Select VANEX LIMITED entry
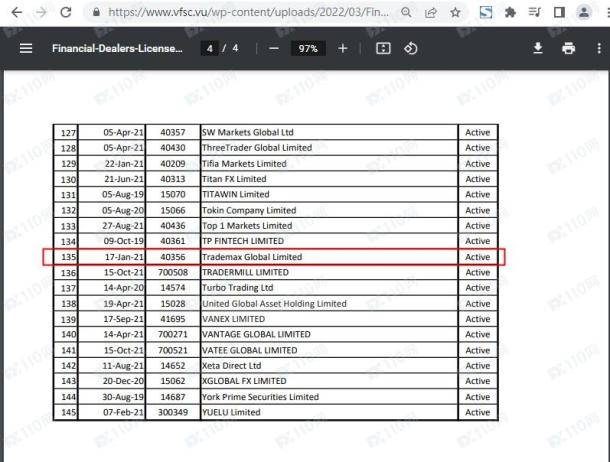This screenshot has height=462, width=610. 233,319
